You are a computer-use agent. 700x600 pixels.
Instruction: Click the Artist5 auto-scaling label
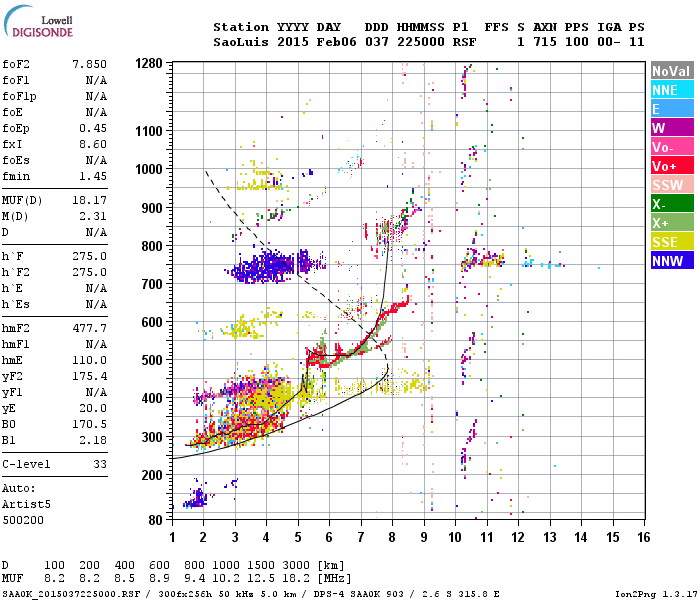click(x=26, y=504)
